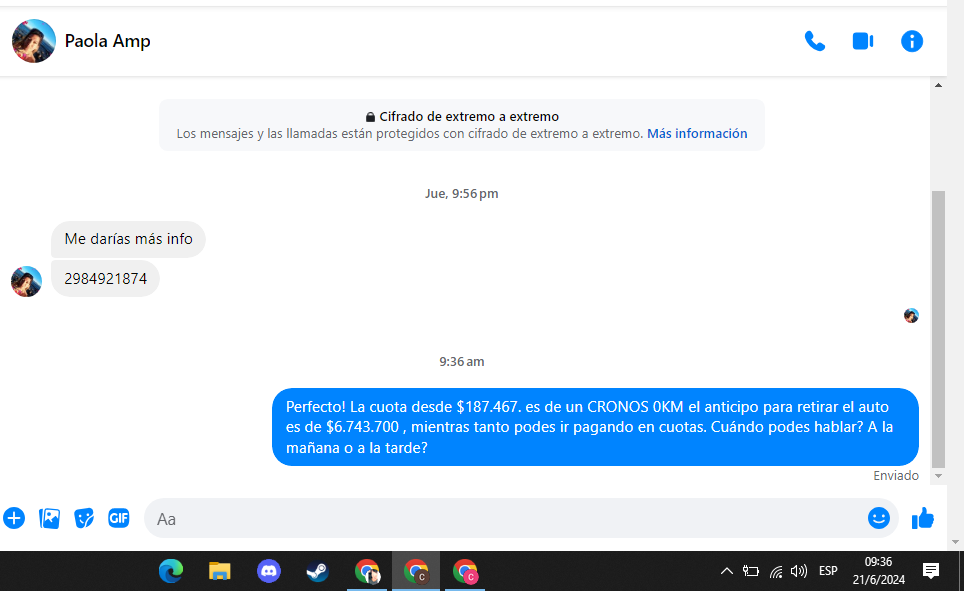Open the Más información link

pos(697,133)
